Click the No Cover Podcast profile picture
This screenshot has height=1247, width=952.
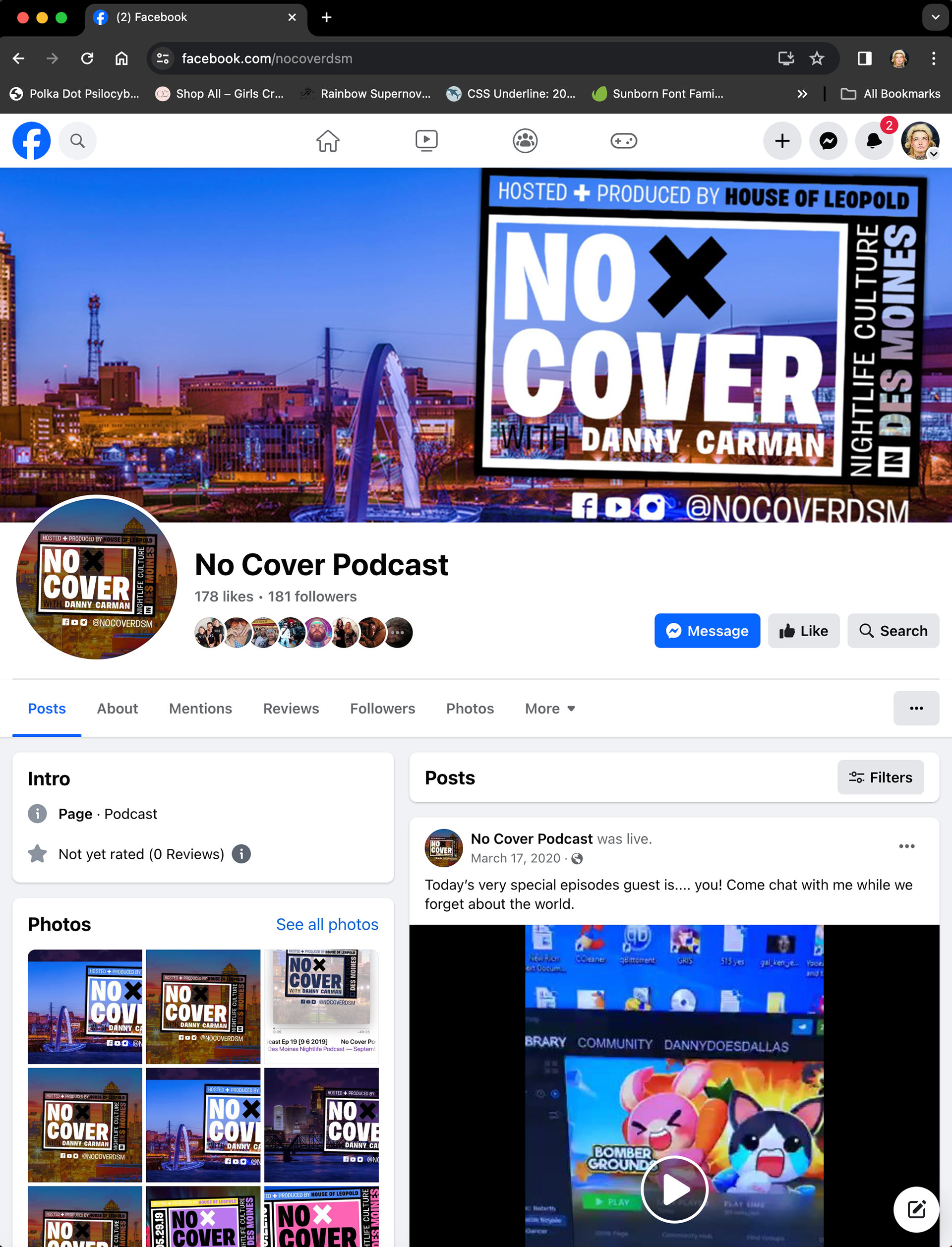(96, 579)
